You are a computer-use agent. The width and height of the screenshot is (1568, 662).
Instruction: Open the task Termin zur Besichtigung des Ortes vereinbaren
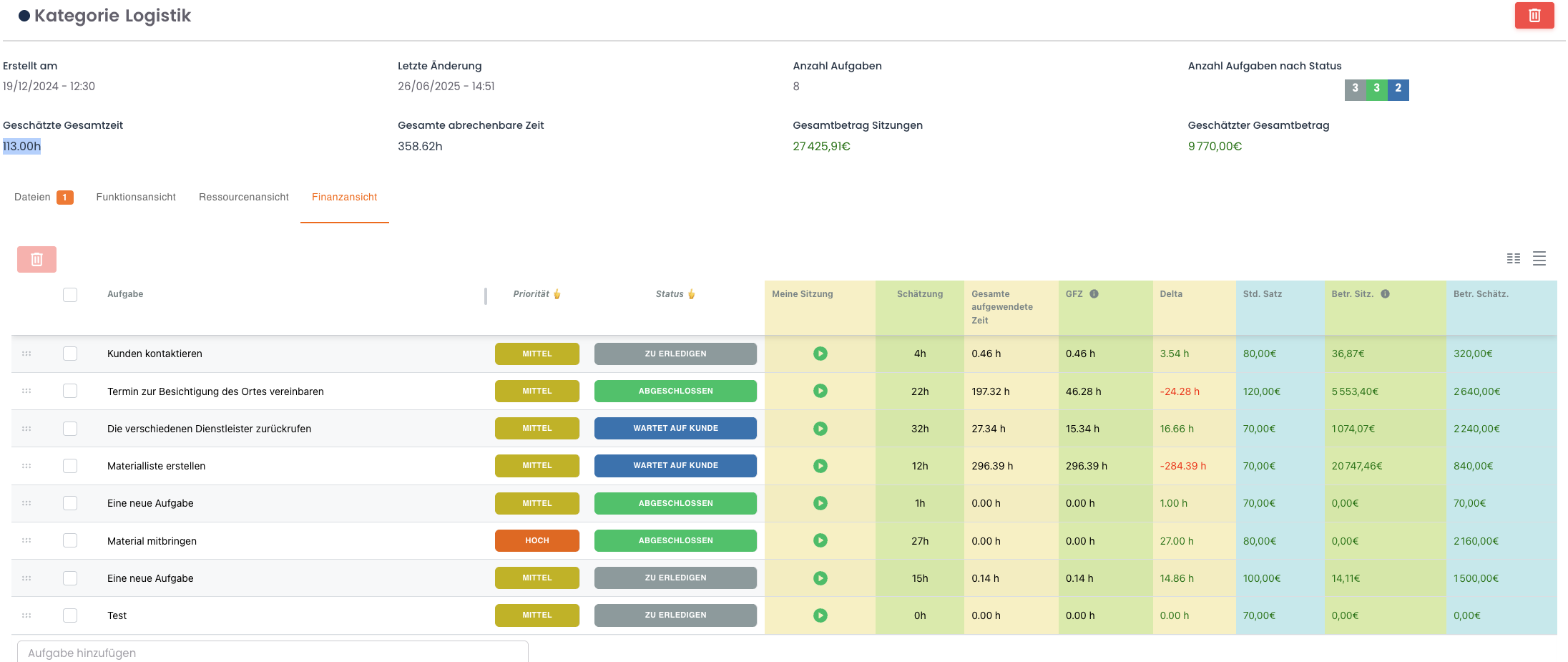tap(215, 391)
